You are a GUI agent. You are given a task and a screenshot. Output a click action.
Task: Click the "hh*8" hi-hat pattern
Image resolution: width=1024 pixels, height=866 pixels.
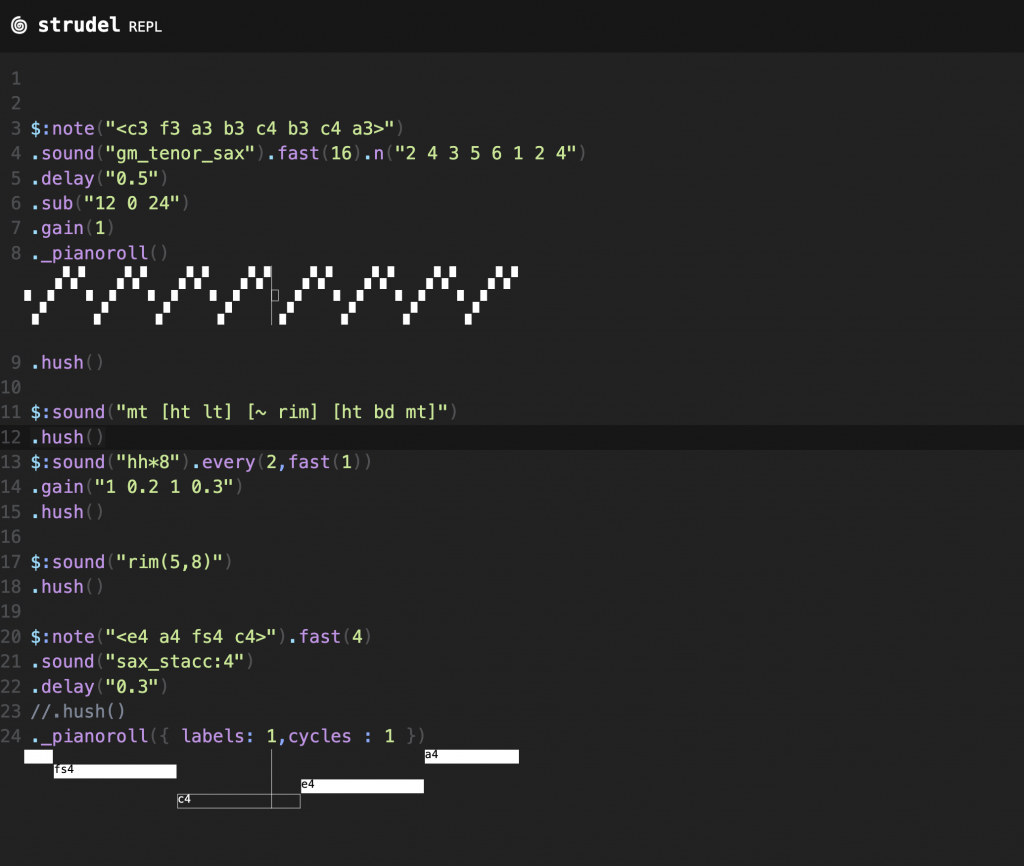[x=148, y=462]
